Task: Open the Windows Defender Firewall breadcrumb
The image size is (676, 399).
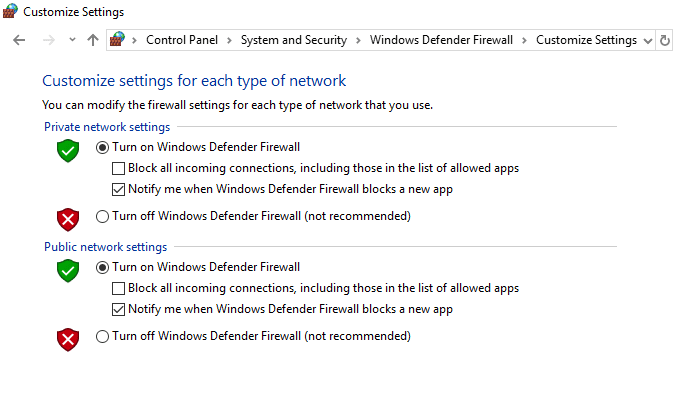Action: coord(441,40)
